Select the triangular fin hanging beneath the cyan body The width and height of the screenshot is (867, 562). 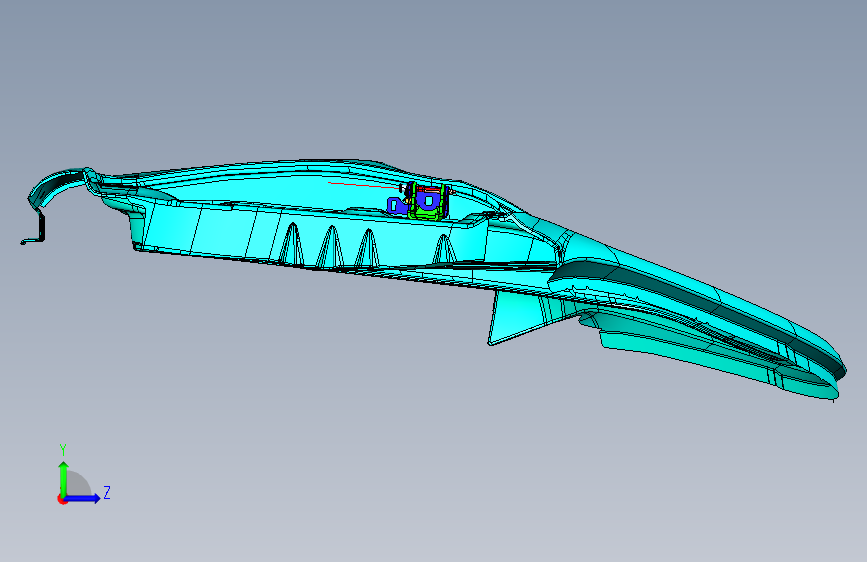(514, 318)
